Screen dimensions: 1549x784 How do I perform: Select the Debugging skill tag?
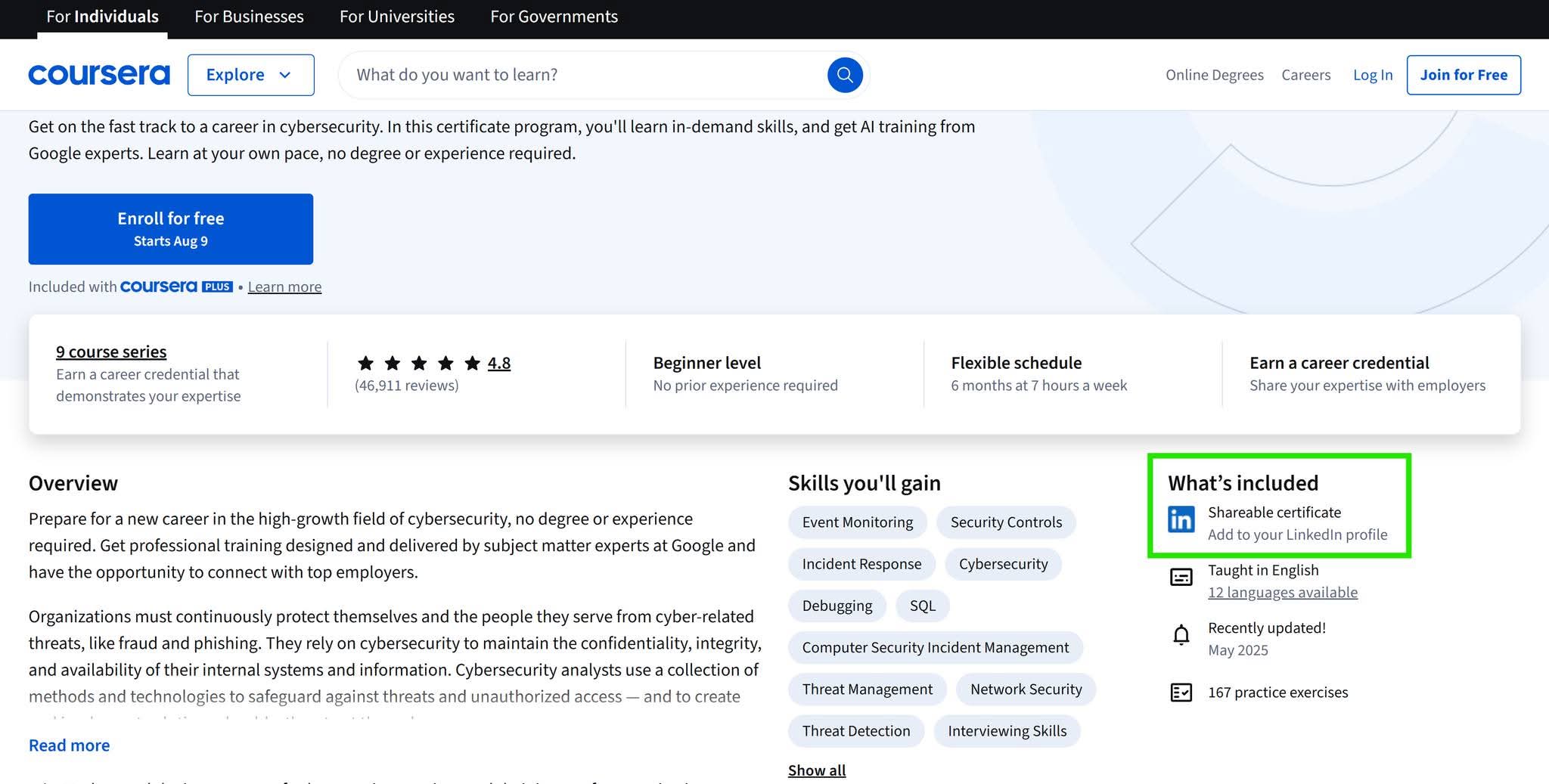[837, 606]
